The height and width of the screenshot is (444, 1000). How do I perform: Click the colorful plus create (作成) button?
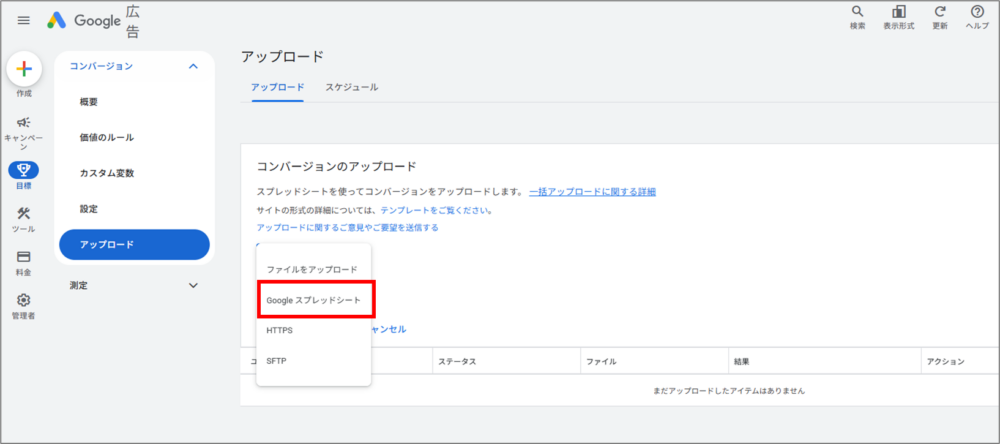24,69
